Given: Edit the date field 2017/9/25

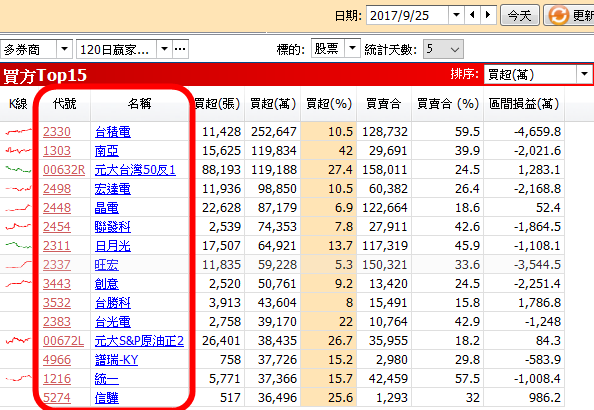Looking at the screenshot, I should point(407,16).
